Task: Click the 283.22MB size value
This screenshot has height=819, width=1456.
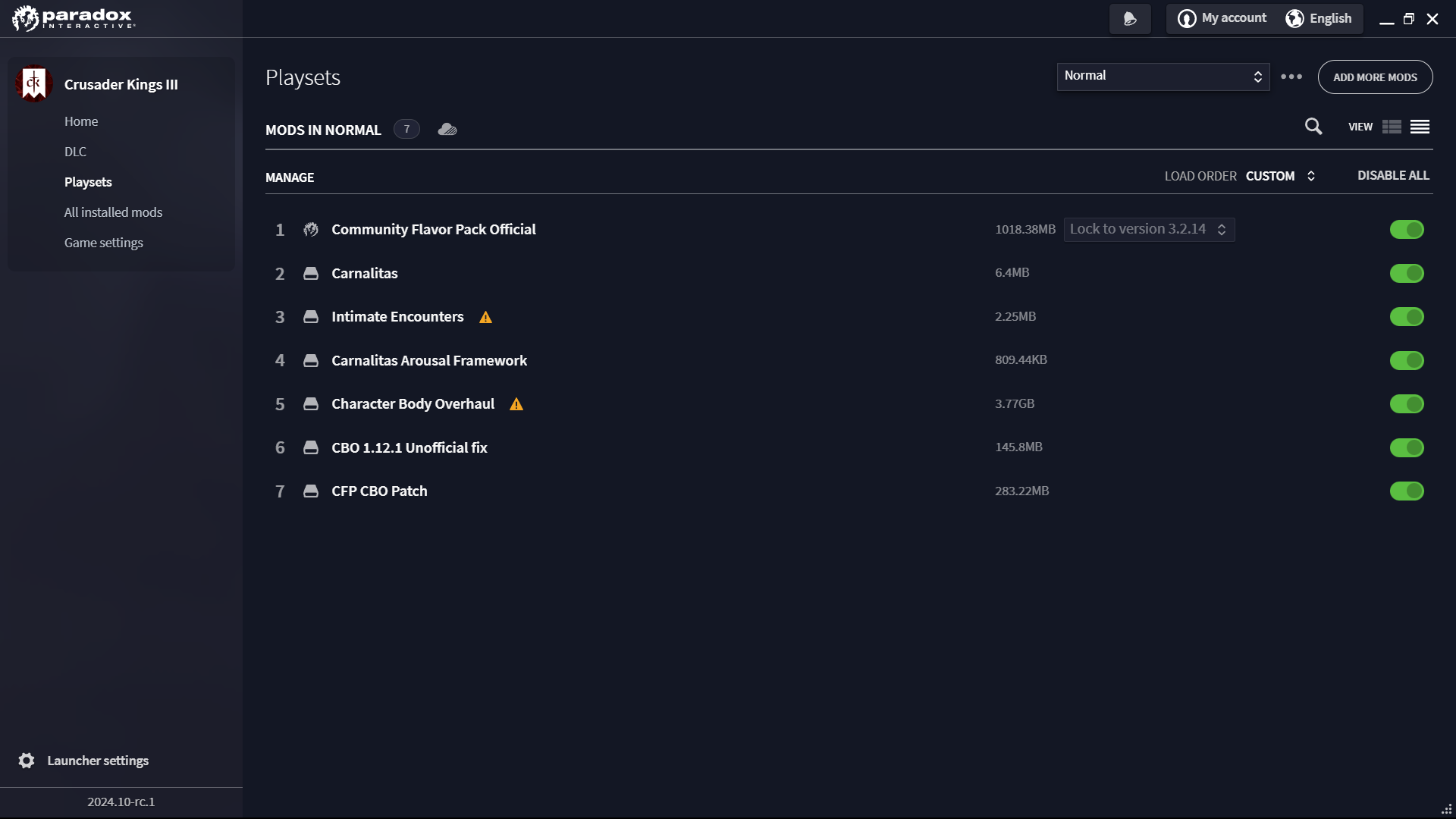Action: point(1022,491)
